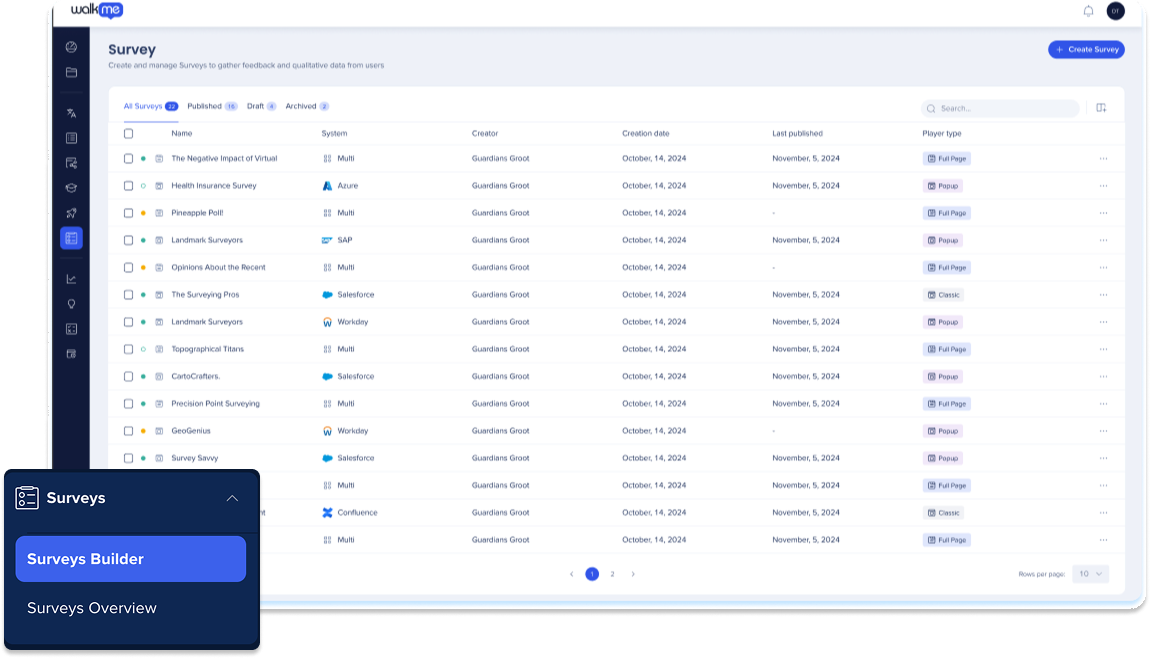The image size is (1150, 658).
Task: Click the Search input field
Action: (x=1000, y=109)
